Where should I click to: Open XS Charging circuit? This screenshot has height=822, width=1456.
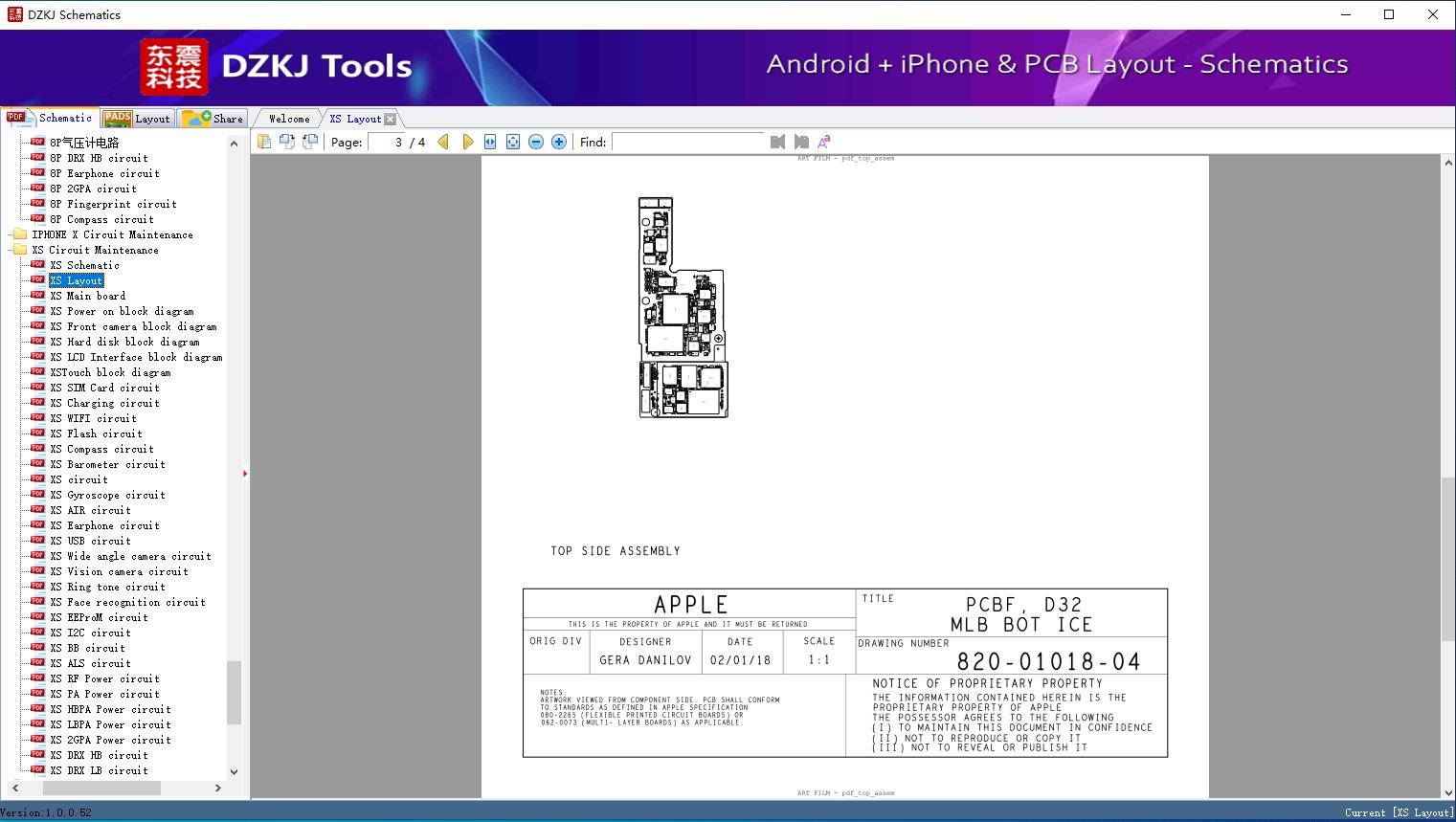coord(104,403)
